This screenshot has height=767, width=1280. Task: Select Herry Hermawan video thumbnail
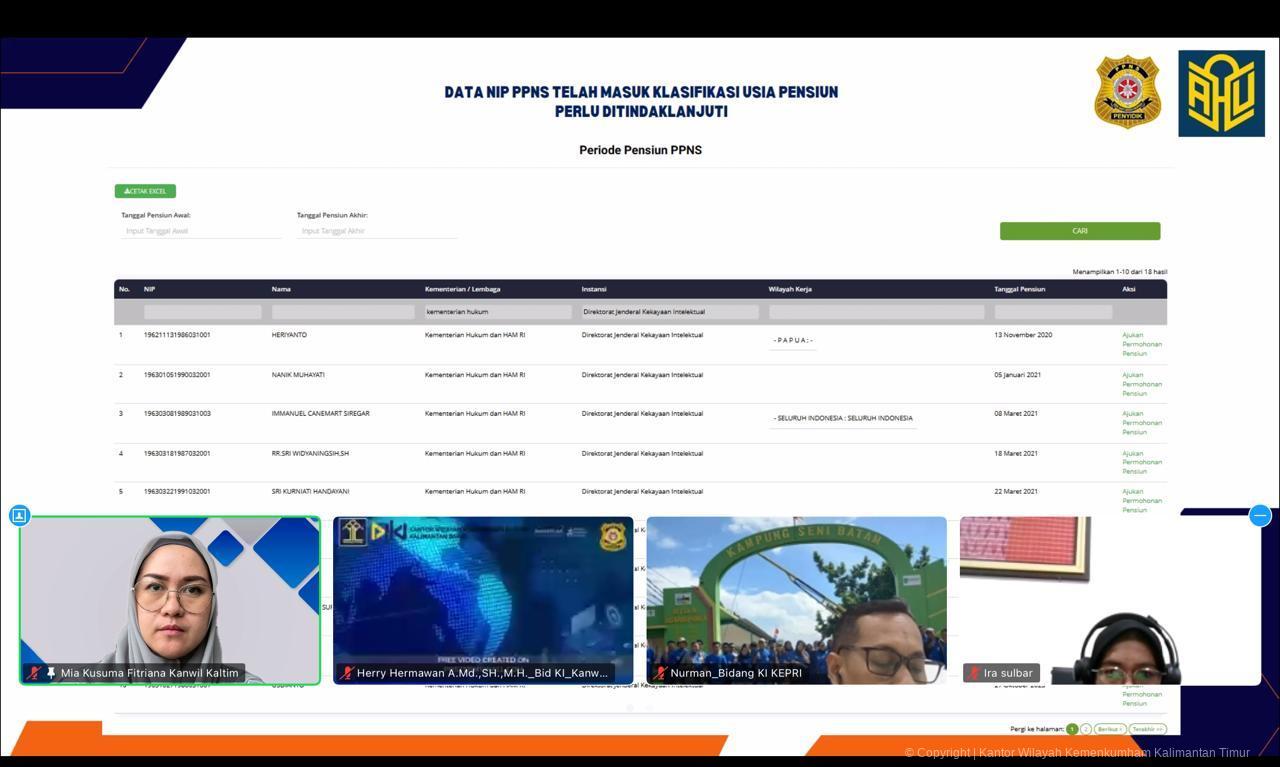coord(483,600)
